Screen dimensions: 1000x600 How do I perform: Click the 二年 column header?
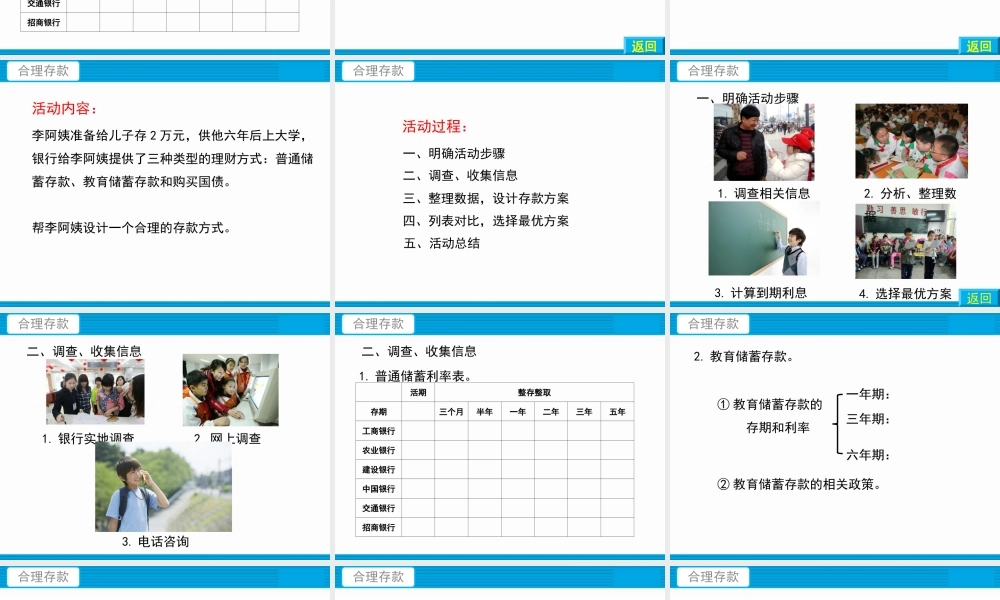click(x=550, y=412)
